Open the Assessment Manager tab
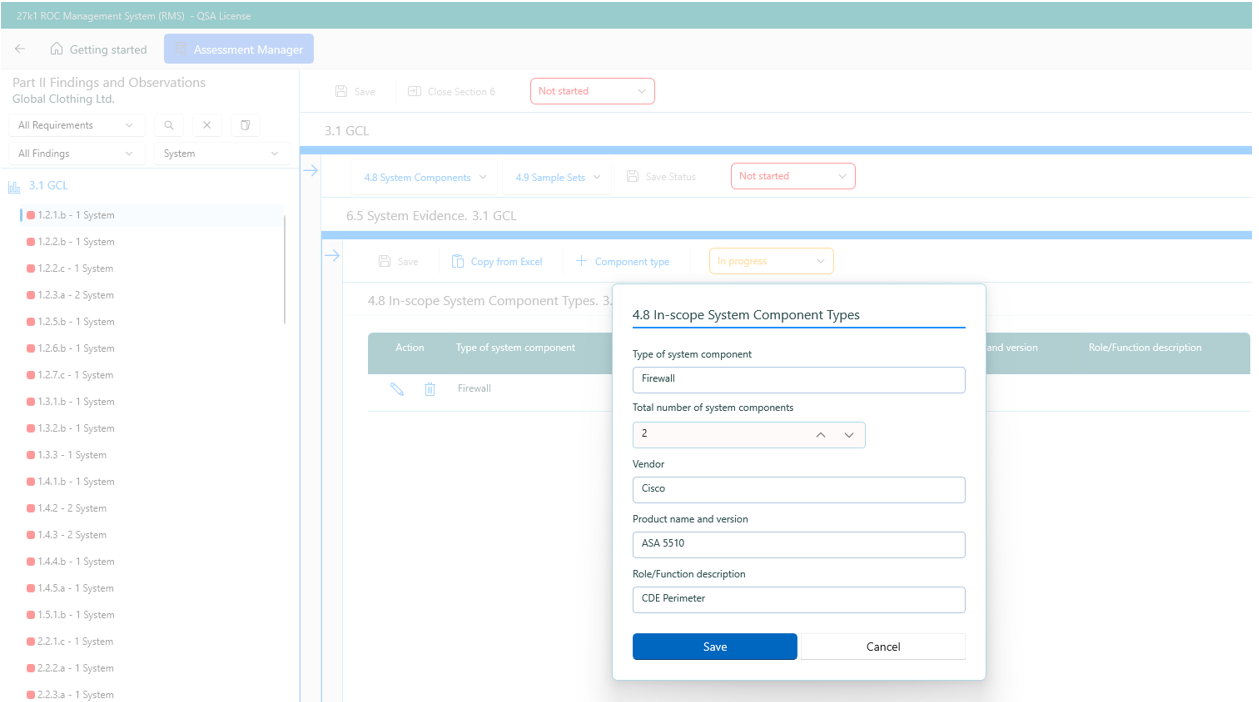Viewport: 1259px width, 702px height. click(x=239, y=49)
